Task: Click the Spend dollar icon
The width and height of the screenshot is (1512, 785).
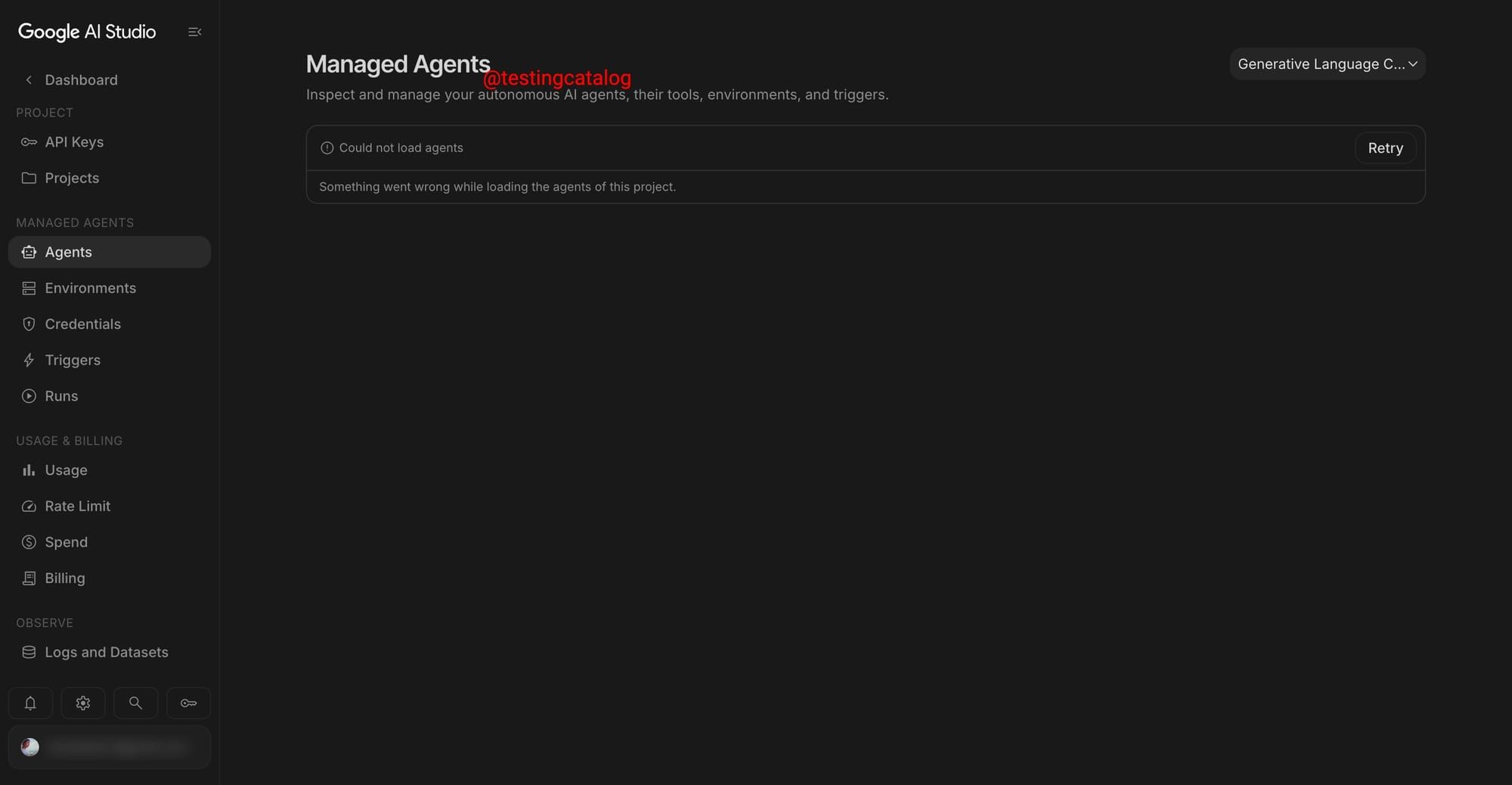Action: [x=29, y=542]
